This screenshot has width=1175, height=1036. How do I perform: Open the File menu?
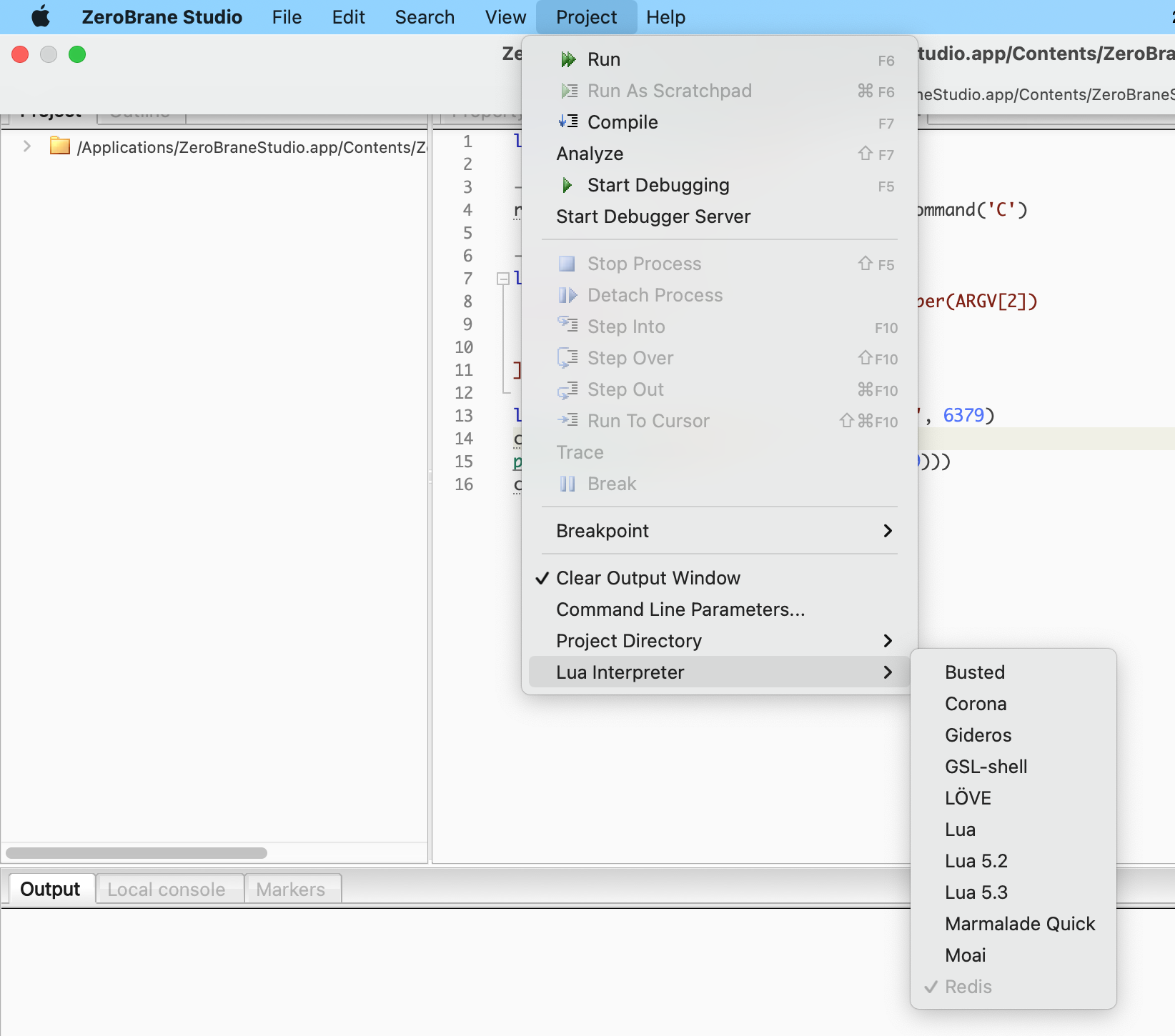click(x=287, y=16)
